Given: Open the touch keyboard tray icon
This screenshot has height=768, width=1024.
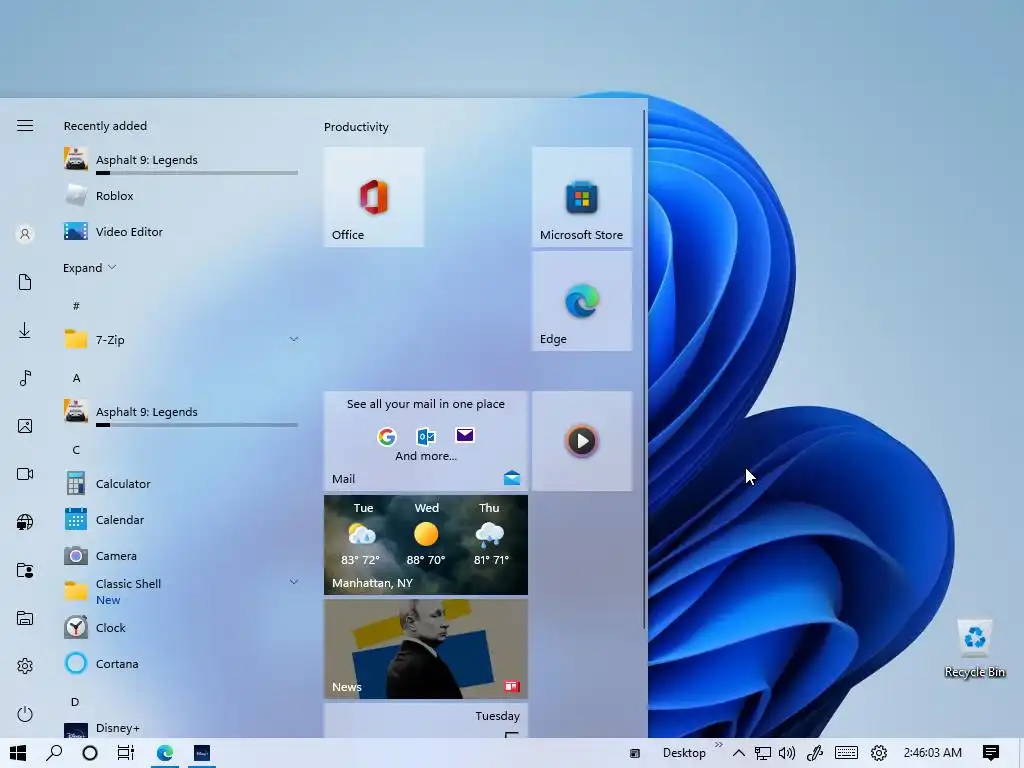Looking at the screenshot, I should (846, 753).
